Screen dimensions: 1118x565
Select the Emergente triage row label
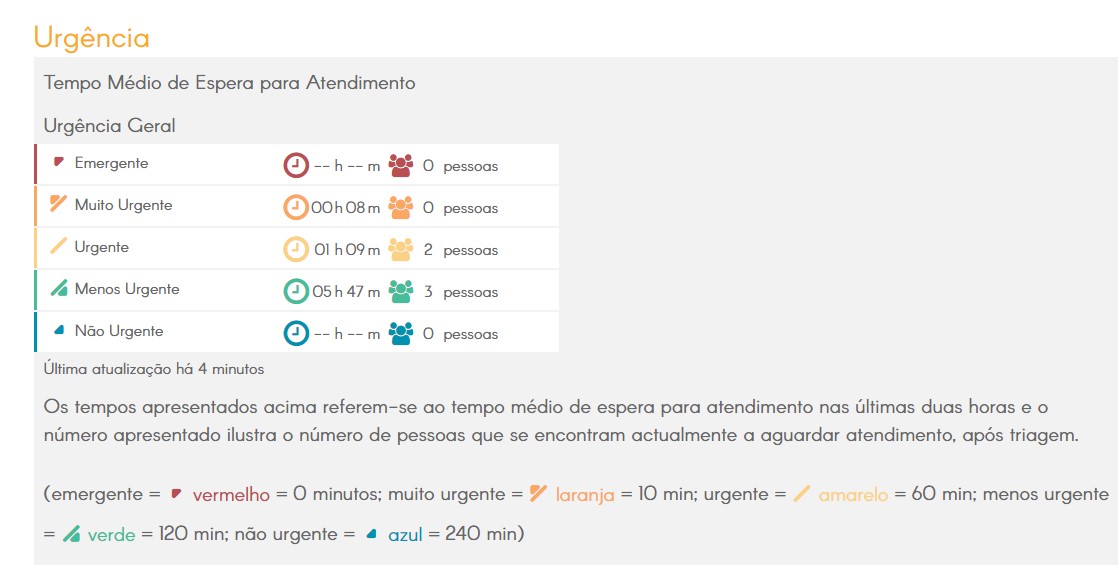click(111, 163)
